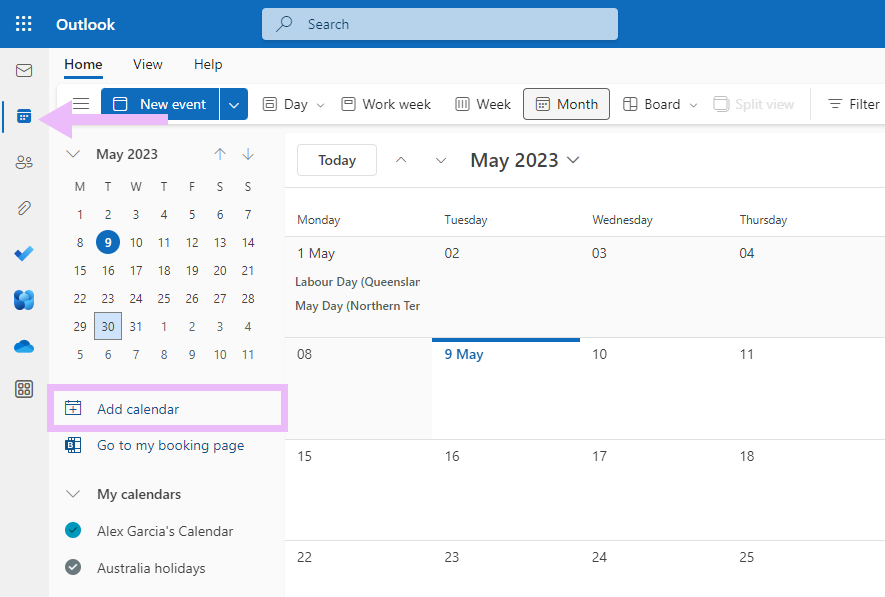Click the paperclip Files icon
885x597 pixels.
click(x=24, y=208)
